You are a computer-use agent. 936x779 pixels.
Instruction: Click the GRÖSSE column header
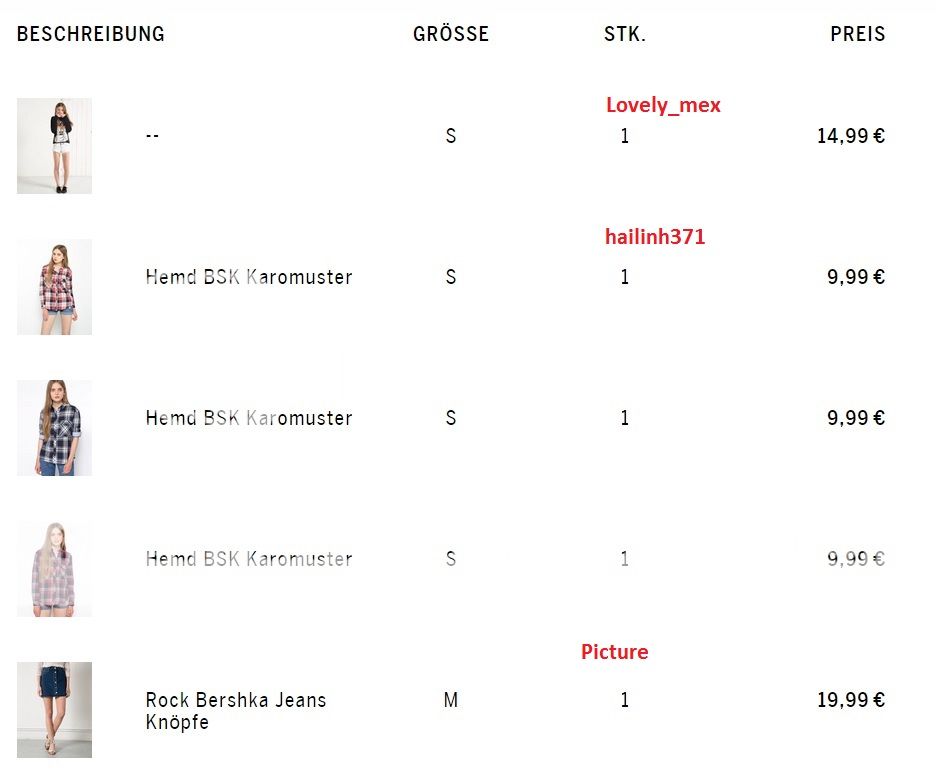[x=451, y=34]
